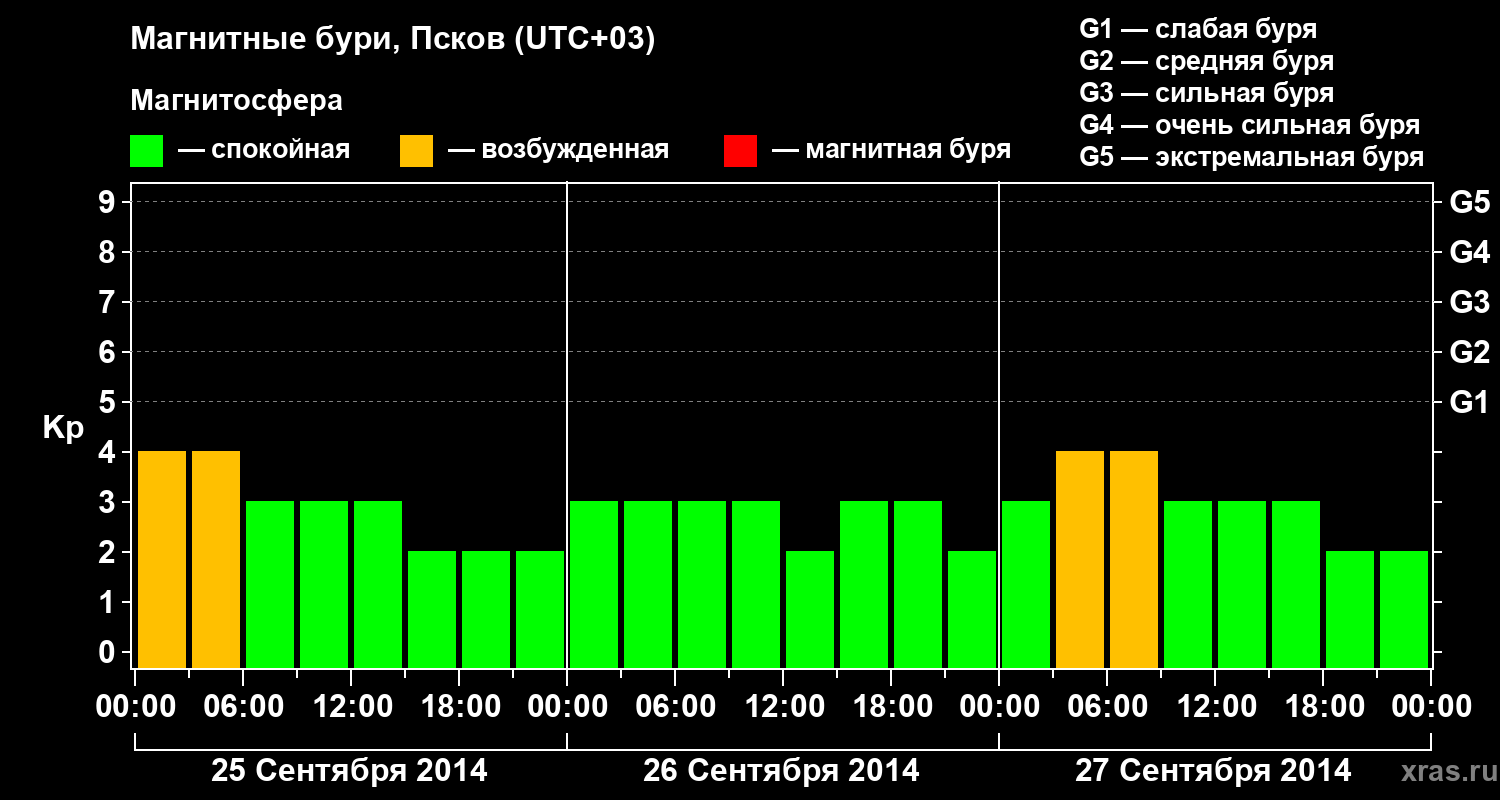The height and width of the screenshot is (800, 1500).
Task: Click the '18:00' time label for 27 Сентября
Action: pyautogui.click(x=1323, y=707)
